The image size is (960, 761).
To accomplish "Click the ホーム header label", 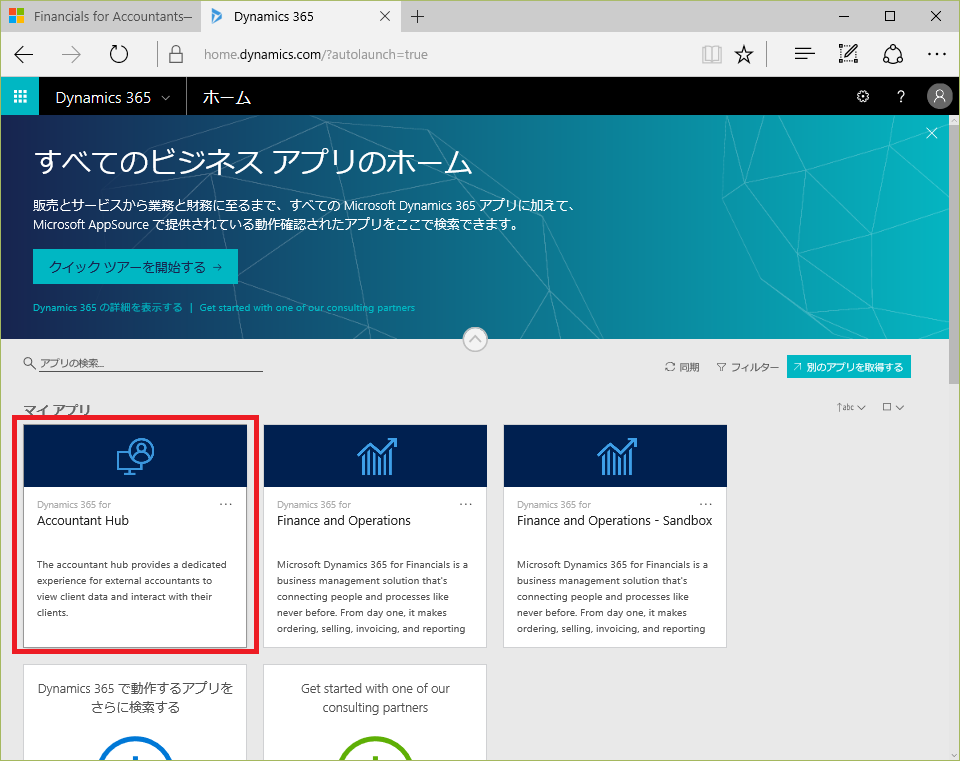I will (227, 97).
